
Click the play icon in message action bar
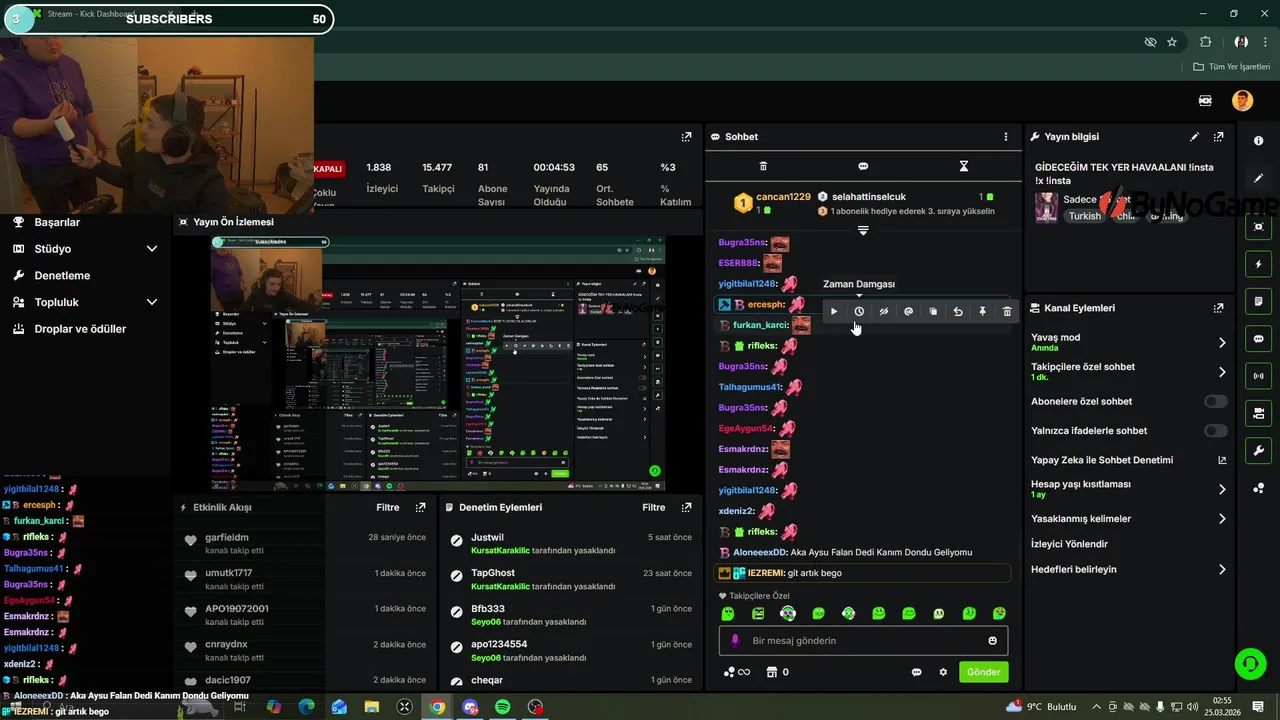[834, 311]
